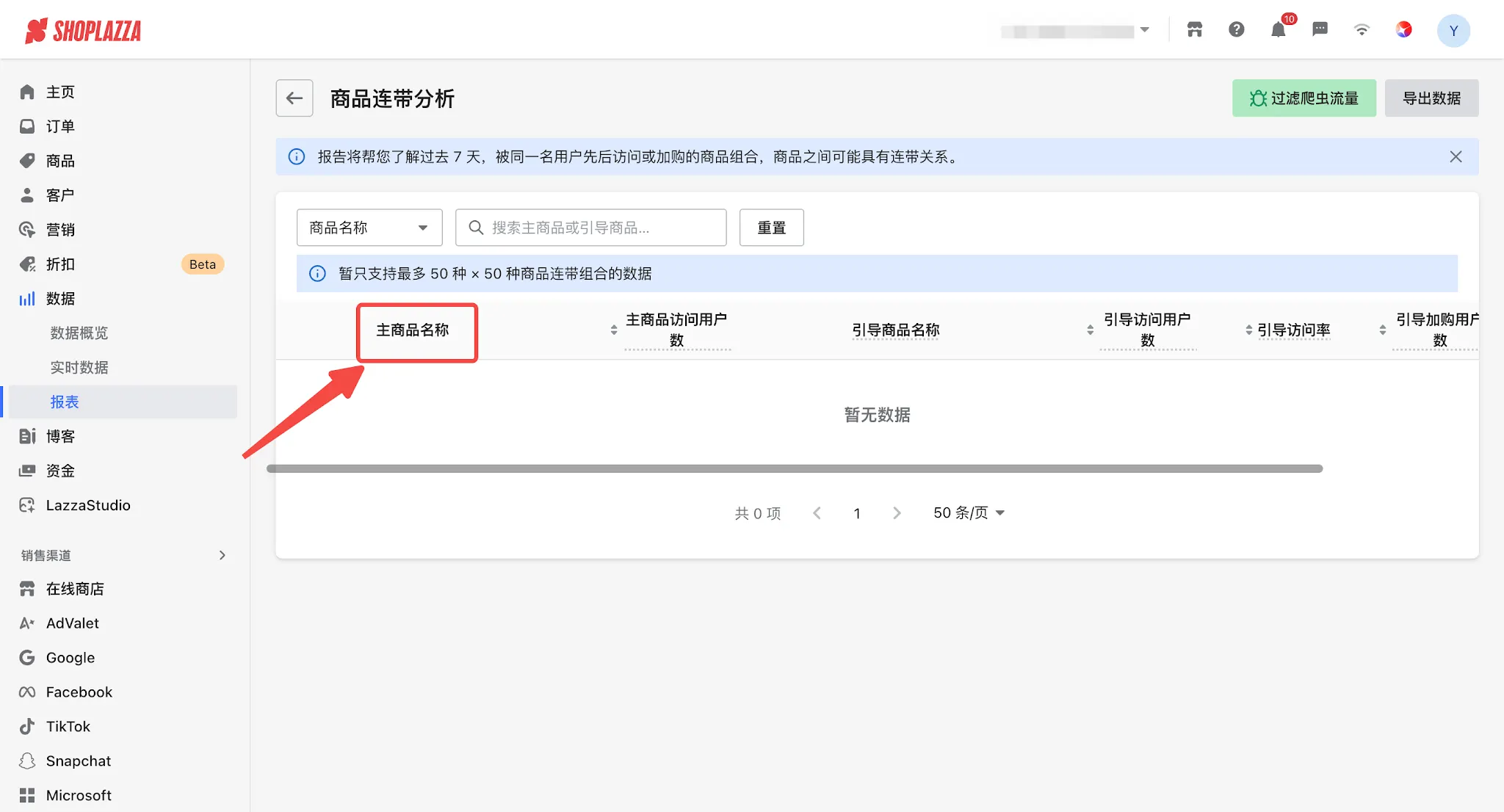Click the wifi signal icon

1362,30
